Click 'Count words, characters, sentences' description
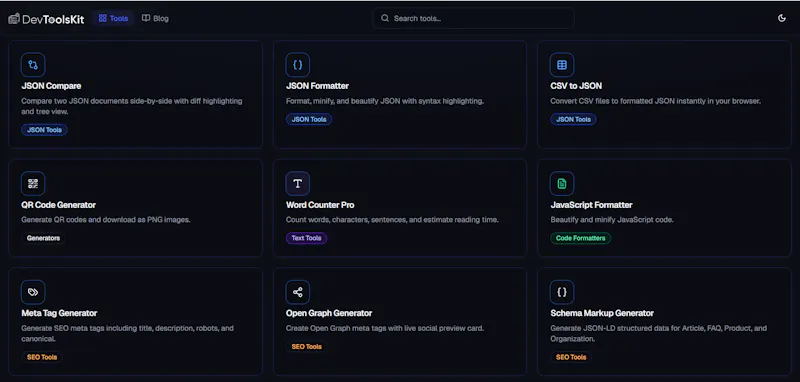 pyautogui.click(x=392, y=220)
